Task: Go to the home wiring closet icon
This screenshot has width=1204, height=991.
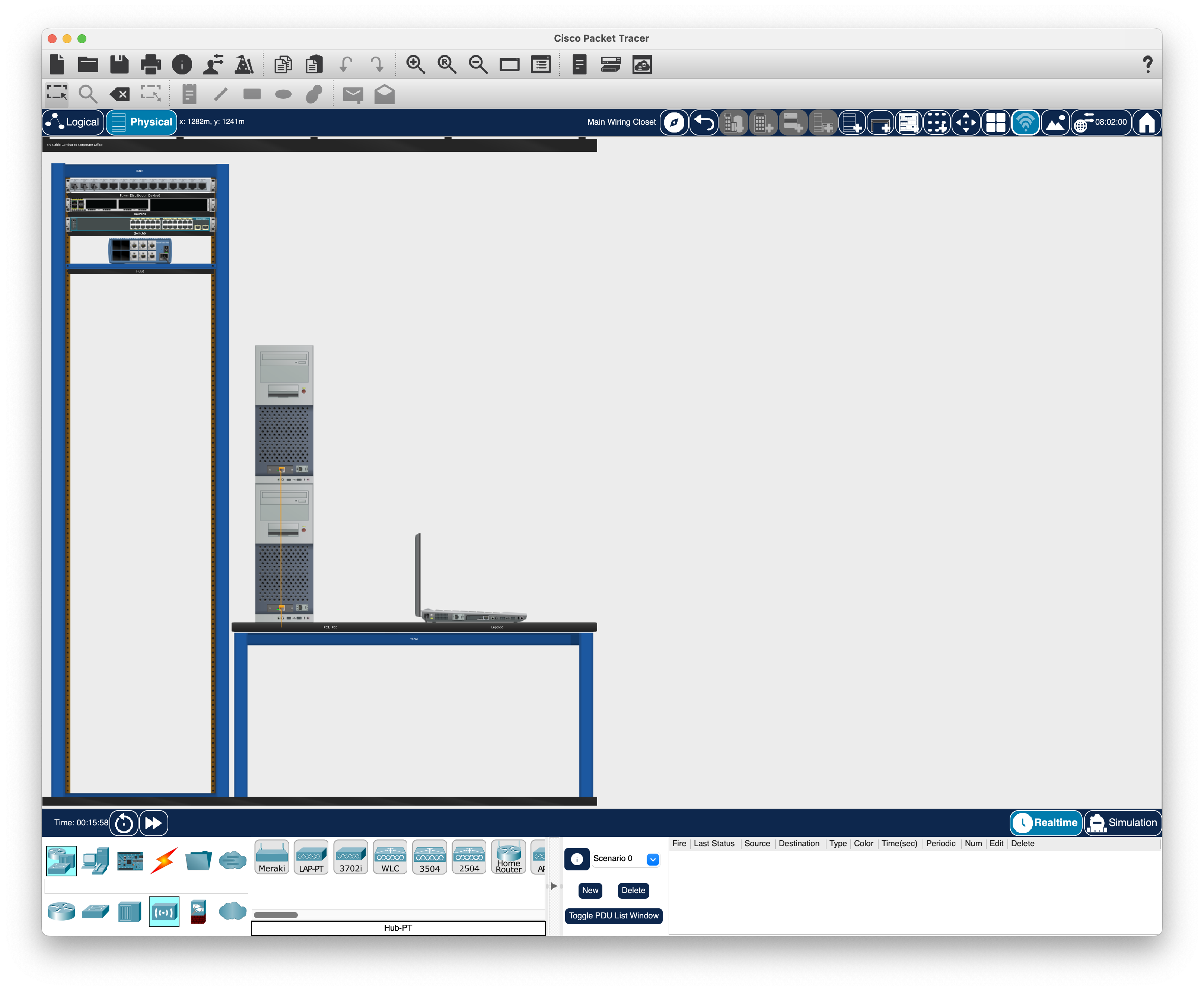Action: pos(1146,122)
